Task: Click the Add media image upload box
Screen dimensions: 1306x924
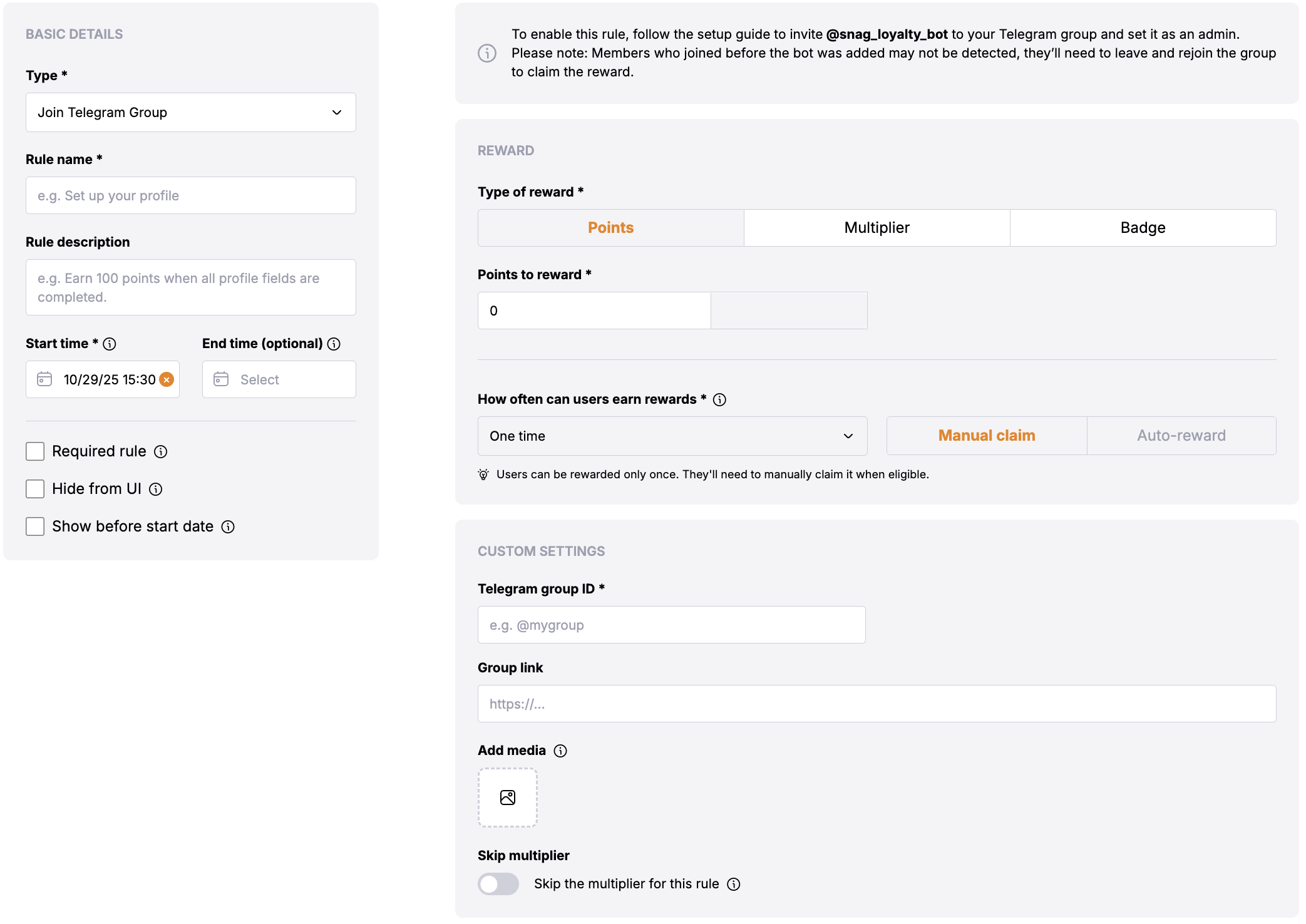Action: pyautogui.click(x=508, y=798)
